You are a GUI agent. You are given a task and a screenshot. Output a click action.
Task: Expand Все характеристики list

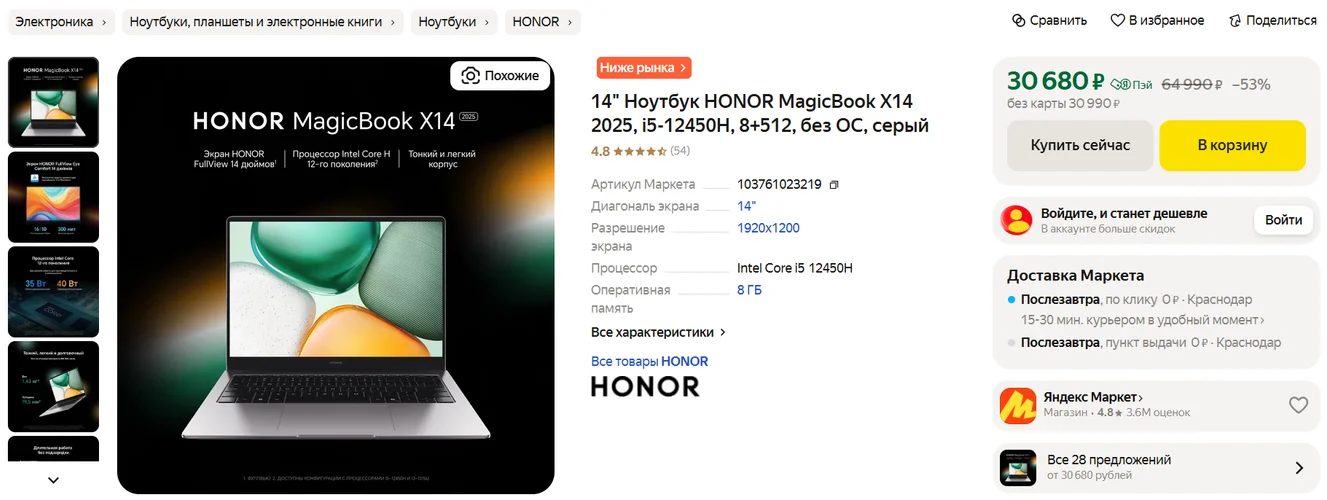pyautogui.click(x=658, y=332)
